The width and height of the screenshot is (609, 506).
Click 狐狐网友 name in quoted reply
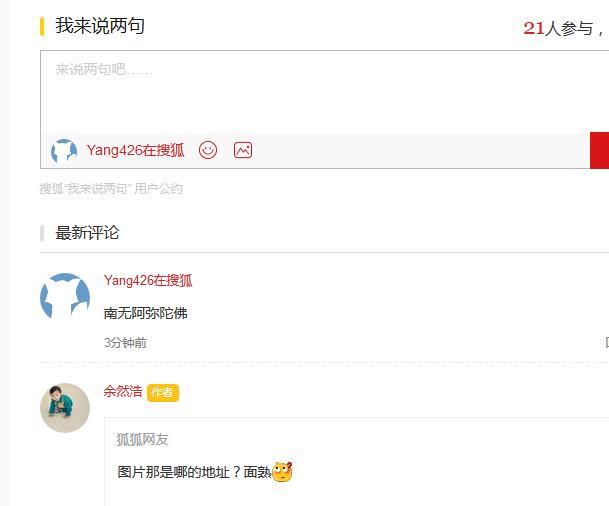pos(142,440)
